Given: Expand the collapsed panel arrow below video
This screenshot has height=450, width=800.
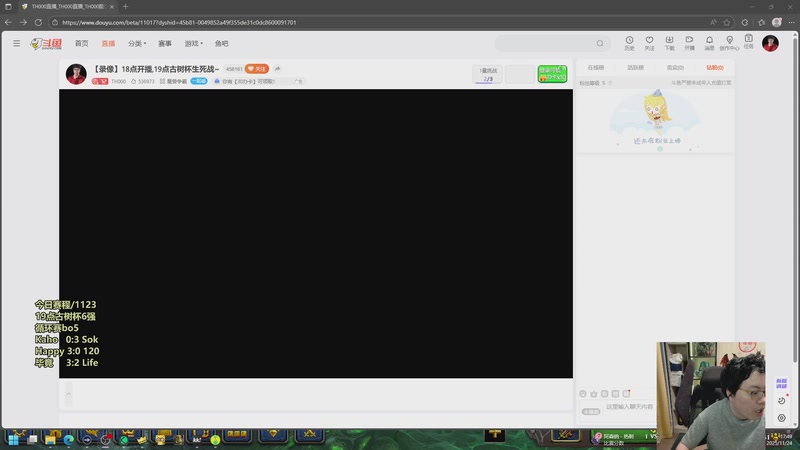Looking at the screenshot, I should 68,394.
